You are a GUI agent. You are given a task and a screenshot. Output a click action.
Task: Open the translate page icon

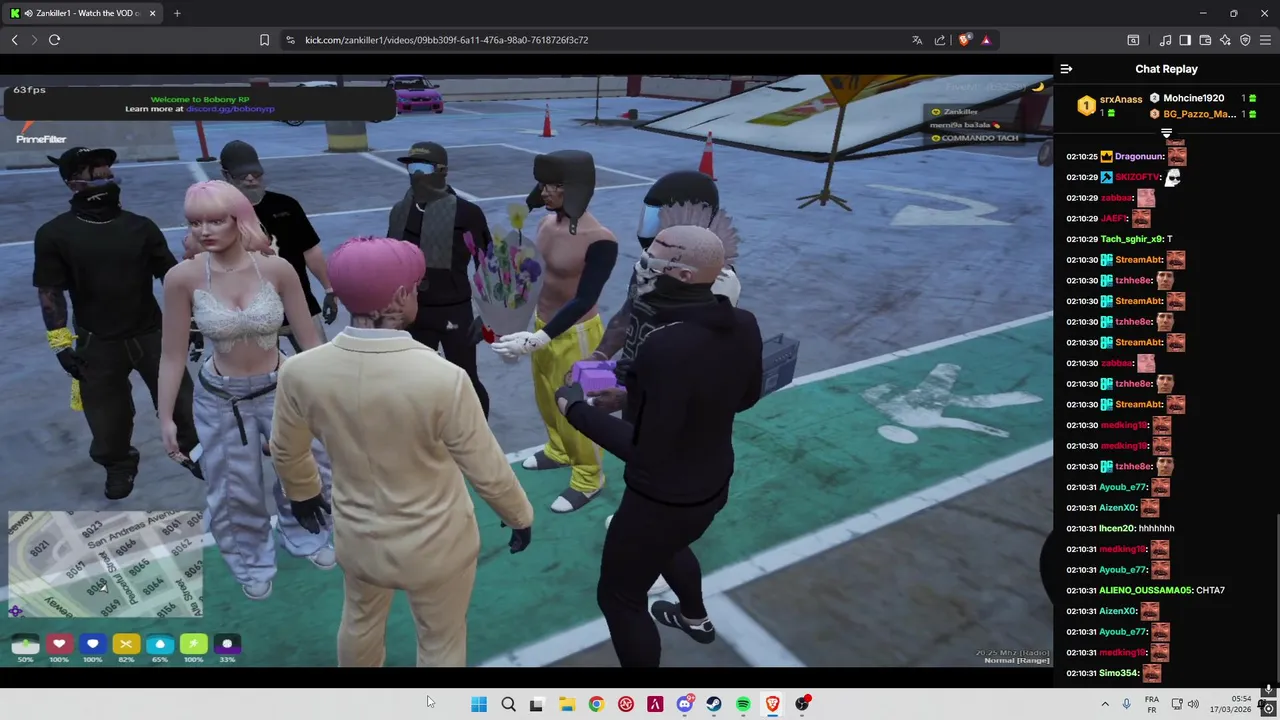click(x=917, y=40)
